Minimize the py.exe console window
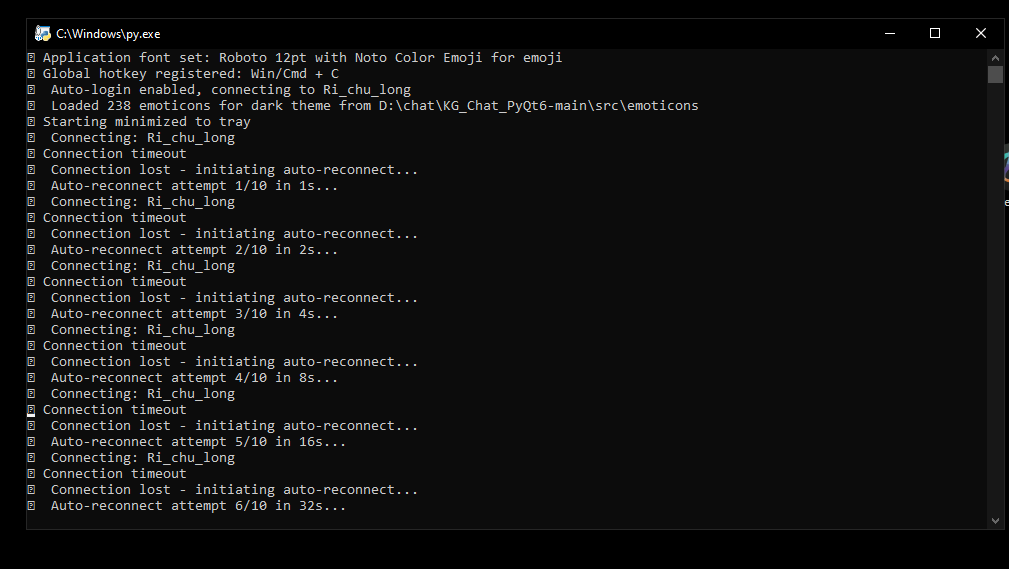Viewport: 1009px width, 569px height. (x=890, y=33)
